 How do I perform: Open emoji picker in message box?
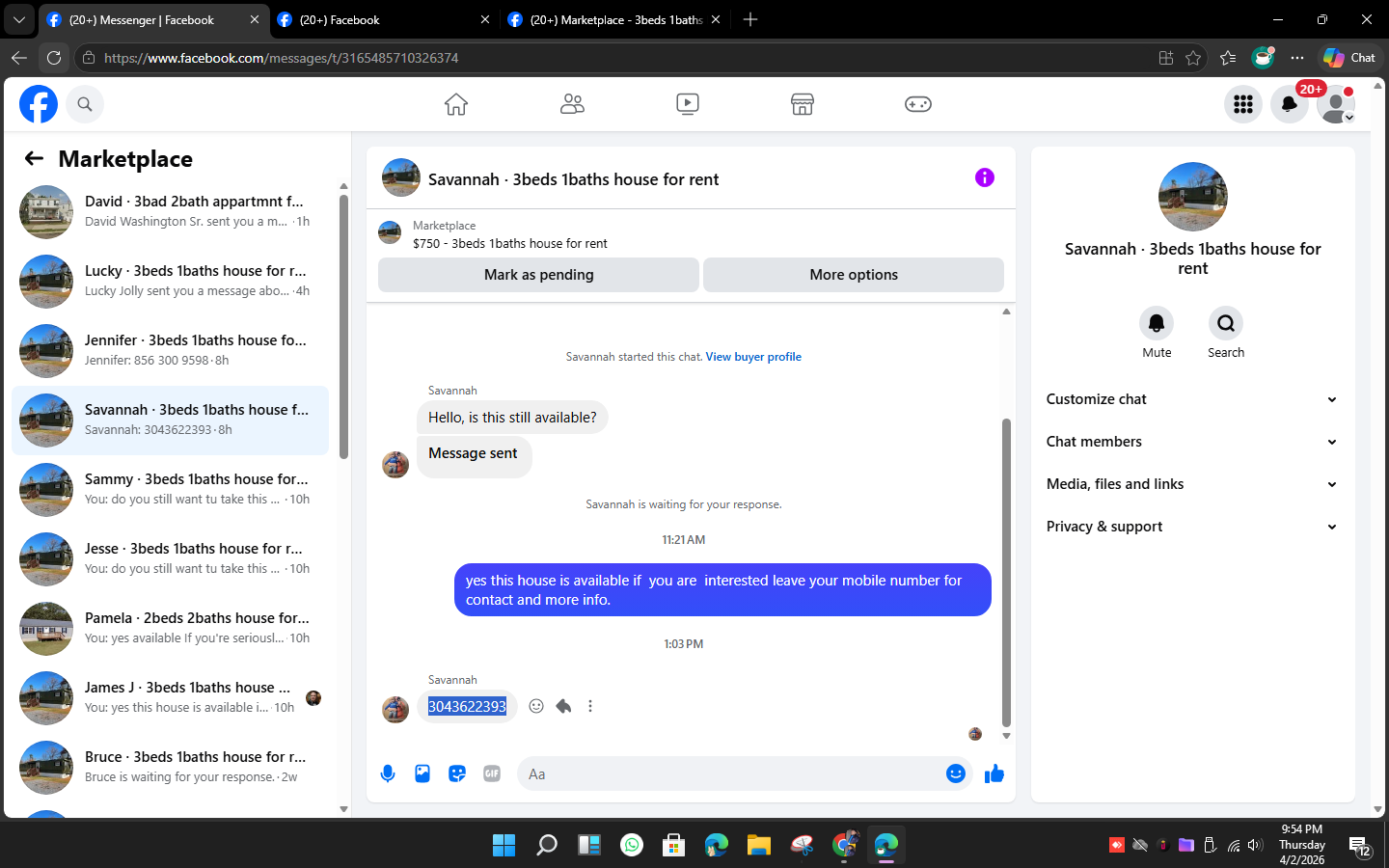point(956,773)
